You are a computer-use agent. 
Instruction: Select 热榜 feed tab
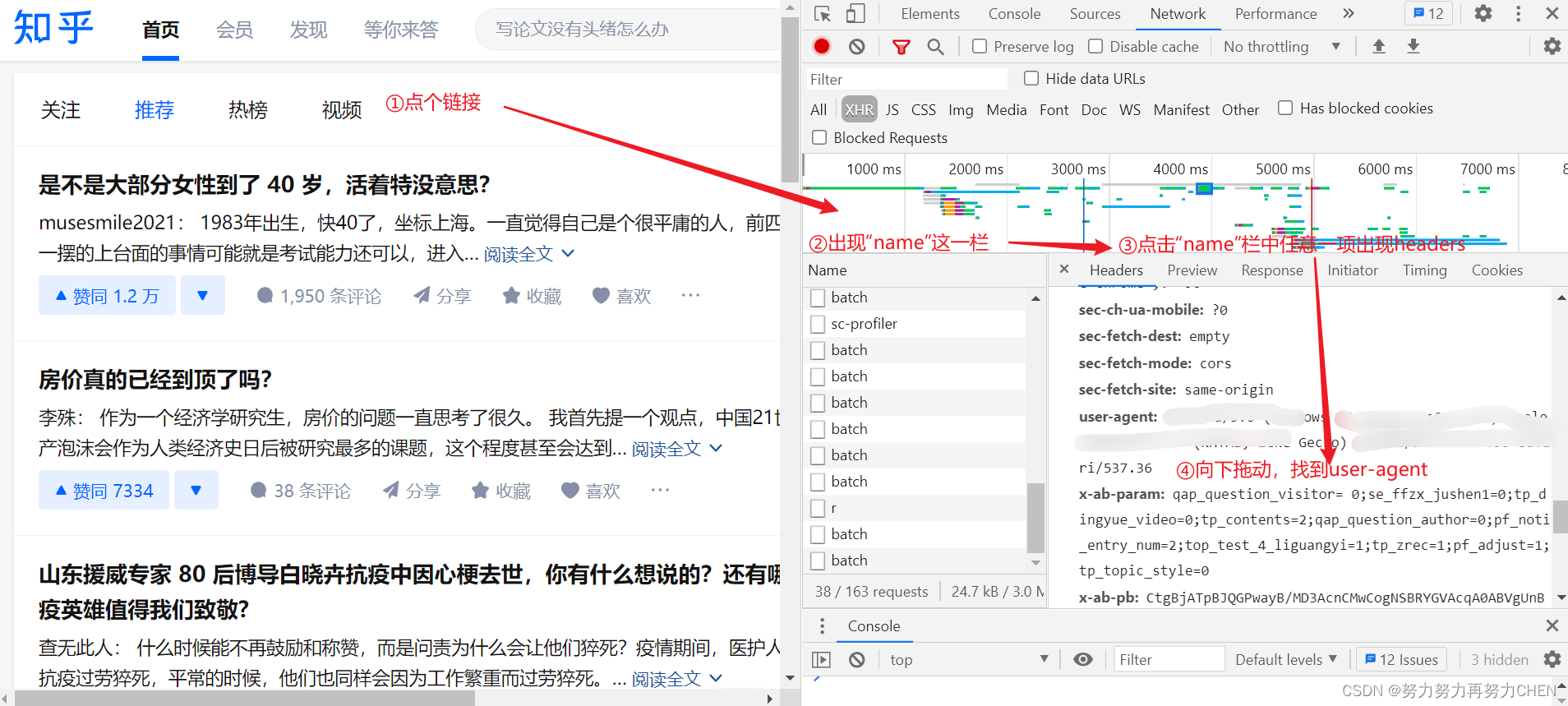pos(247,110)
